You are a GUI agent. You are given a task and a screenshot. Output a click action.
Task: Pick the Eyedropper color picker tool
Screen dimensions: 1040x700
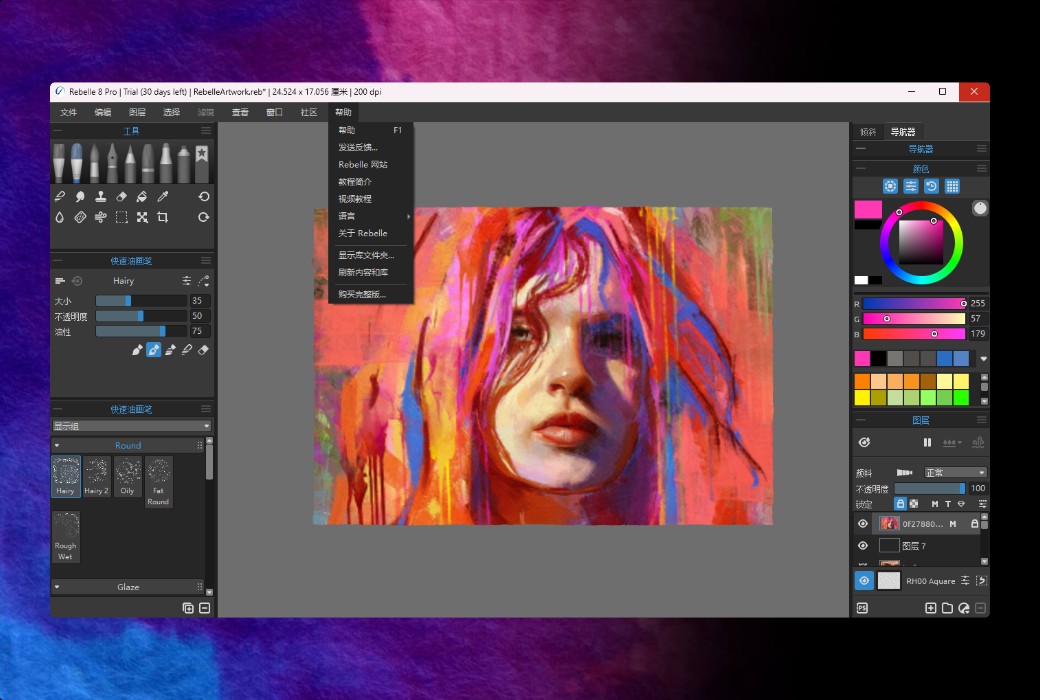[163, 197]
